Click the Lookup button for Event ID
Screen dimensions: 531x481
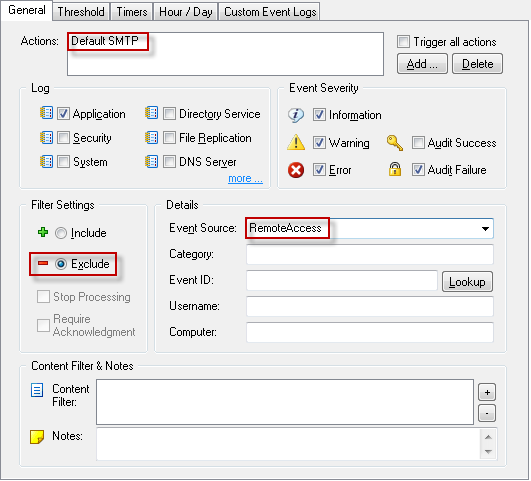pos(467,281)
